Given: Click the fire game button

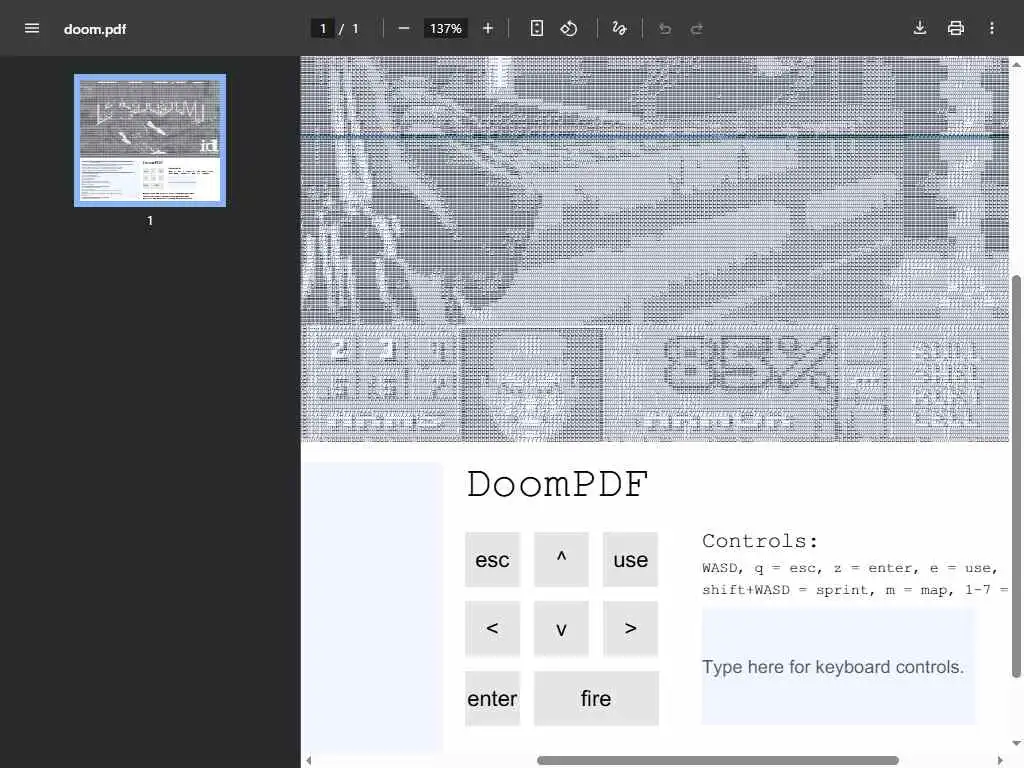Looking at the screenshot, I should [x=596, y=698].
